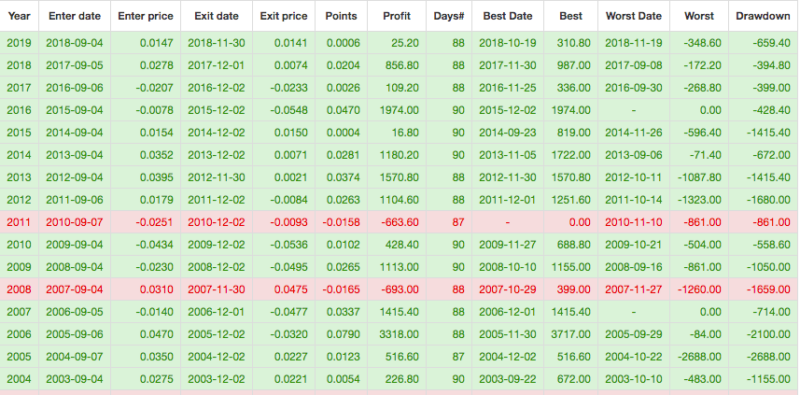Click points value 0.0790
The width and height of the screenshot is (800, 395).
coord(343,335)
